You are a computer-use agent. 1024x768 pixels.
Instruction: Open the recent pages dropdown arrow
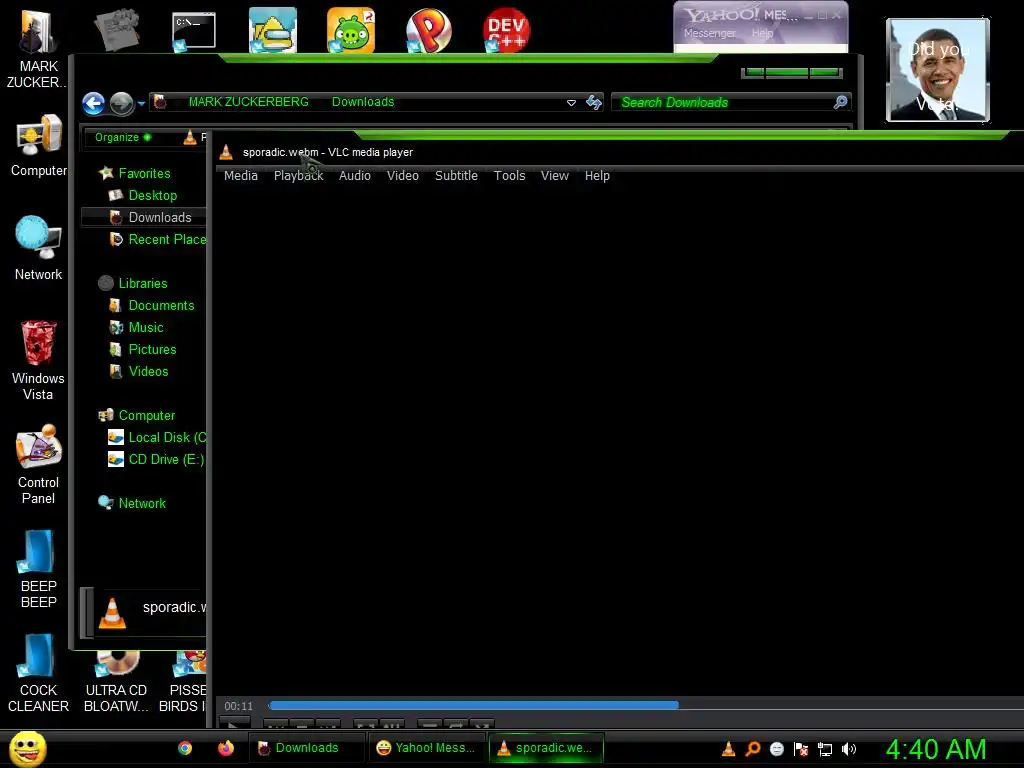(x=141, y=103)
